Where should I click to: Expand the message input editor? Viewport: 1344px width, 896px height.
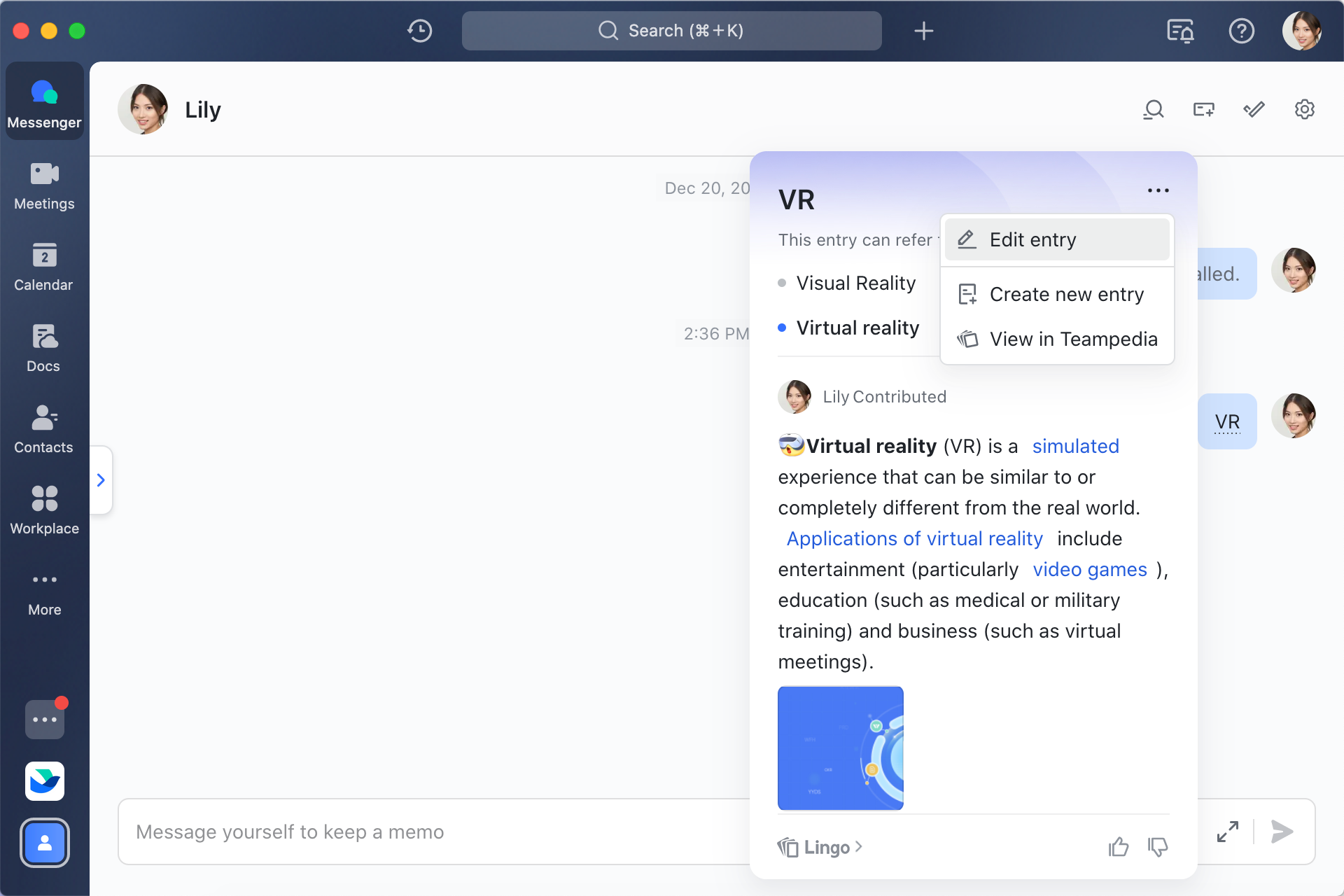(1228, 832)
